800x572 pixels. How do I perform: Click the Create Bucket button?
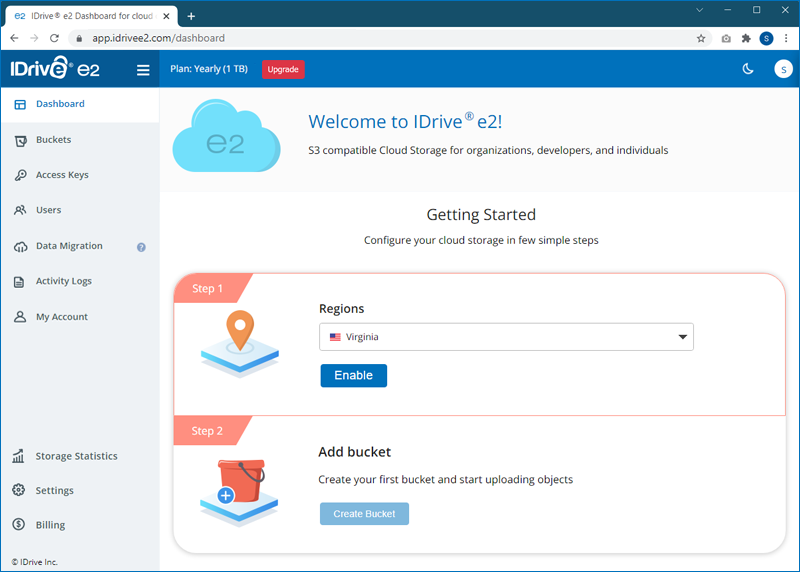coord(364,514)
